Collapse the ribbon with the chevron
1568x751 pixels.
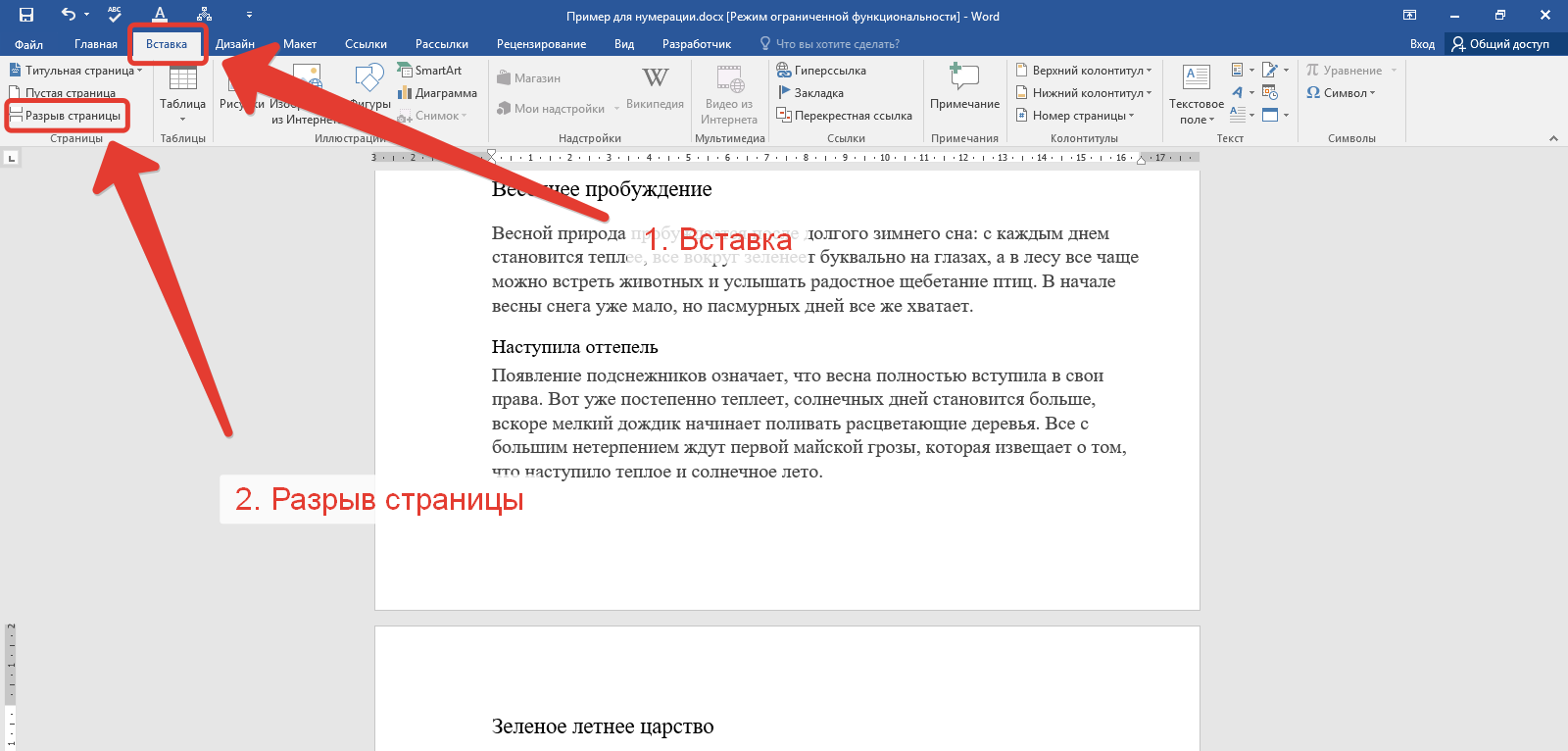pyautogui.click(x=1553, y=138)
